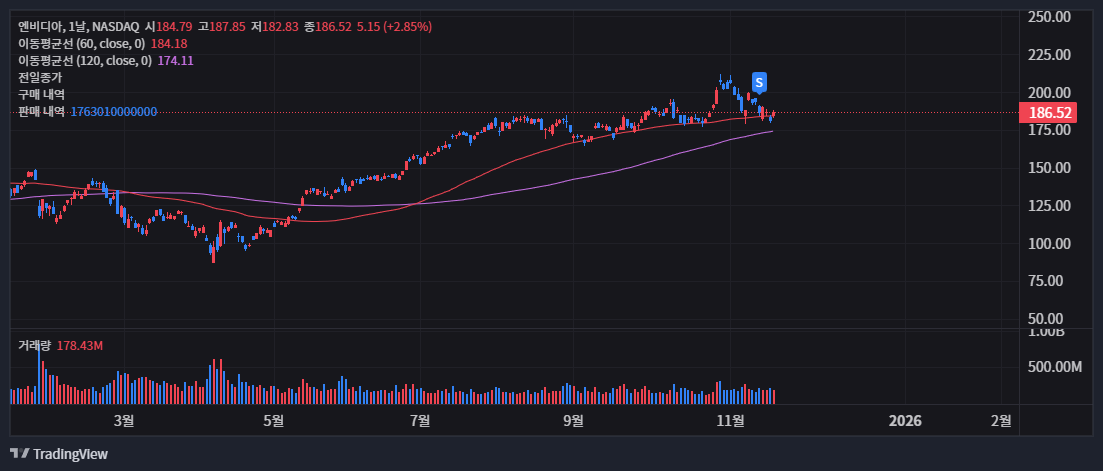Select the 이동평균선 (60, close, 0) indicator
This screenshot has height=471, width=1103.
pyautogui.click(x=81, y=44)
